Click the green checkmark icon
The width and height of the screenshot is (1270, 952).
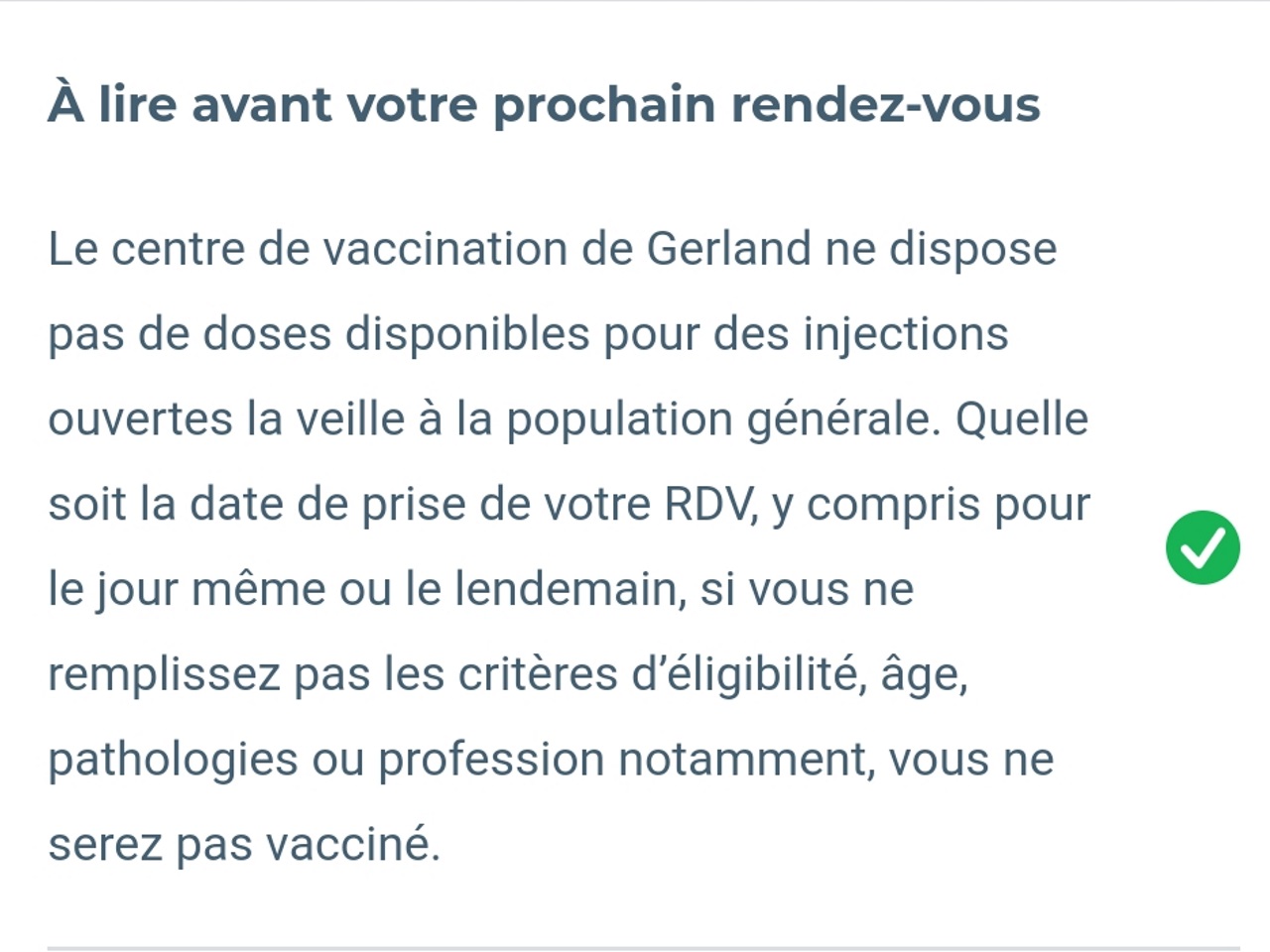1203,546
